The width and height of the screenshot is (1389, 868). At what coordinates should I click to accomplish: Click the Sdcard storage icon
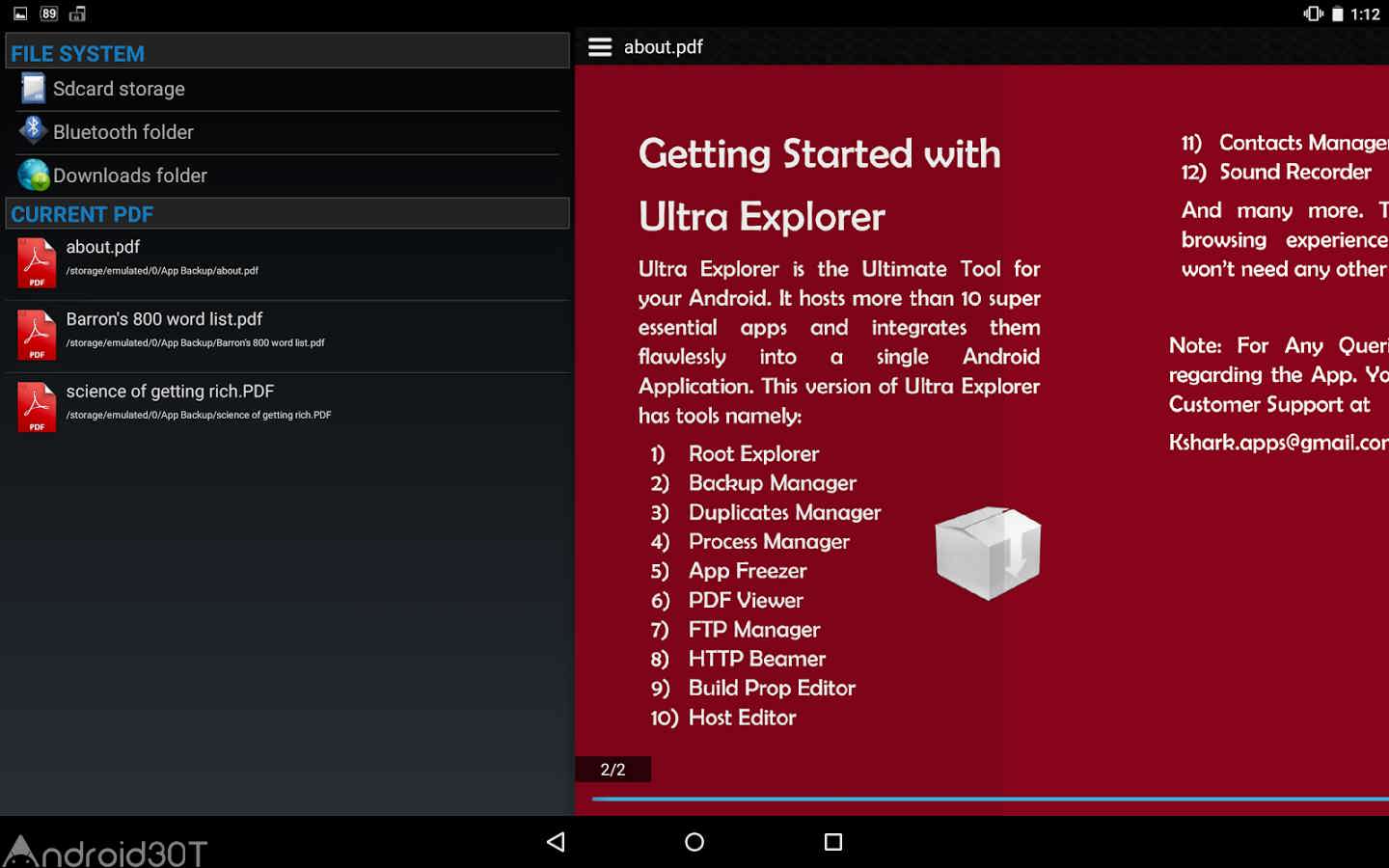pyautogui.click(x=34, y=89)
